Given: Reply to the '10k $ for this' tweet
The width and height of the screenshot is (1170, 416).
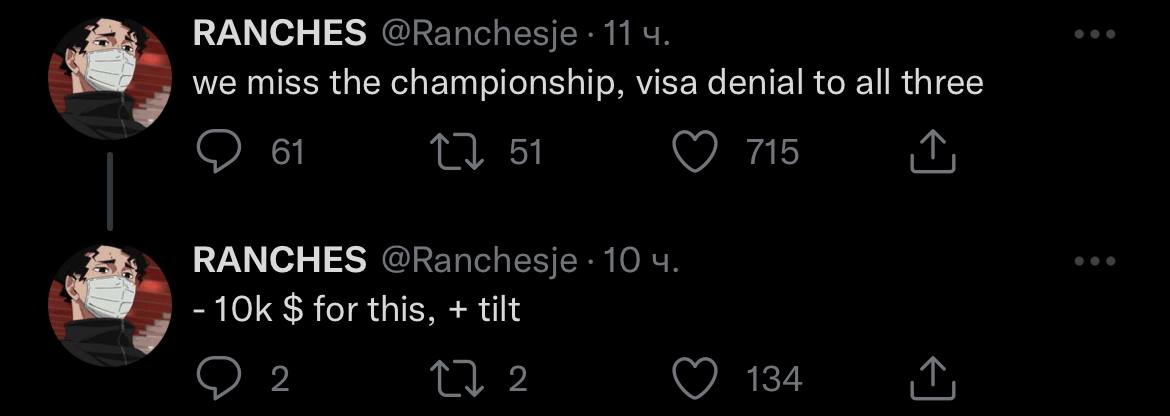Looking at the screenshot, I should coord(215,378).
